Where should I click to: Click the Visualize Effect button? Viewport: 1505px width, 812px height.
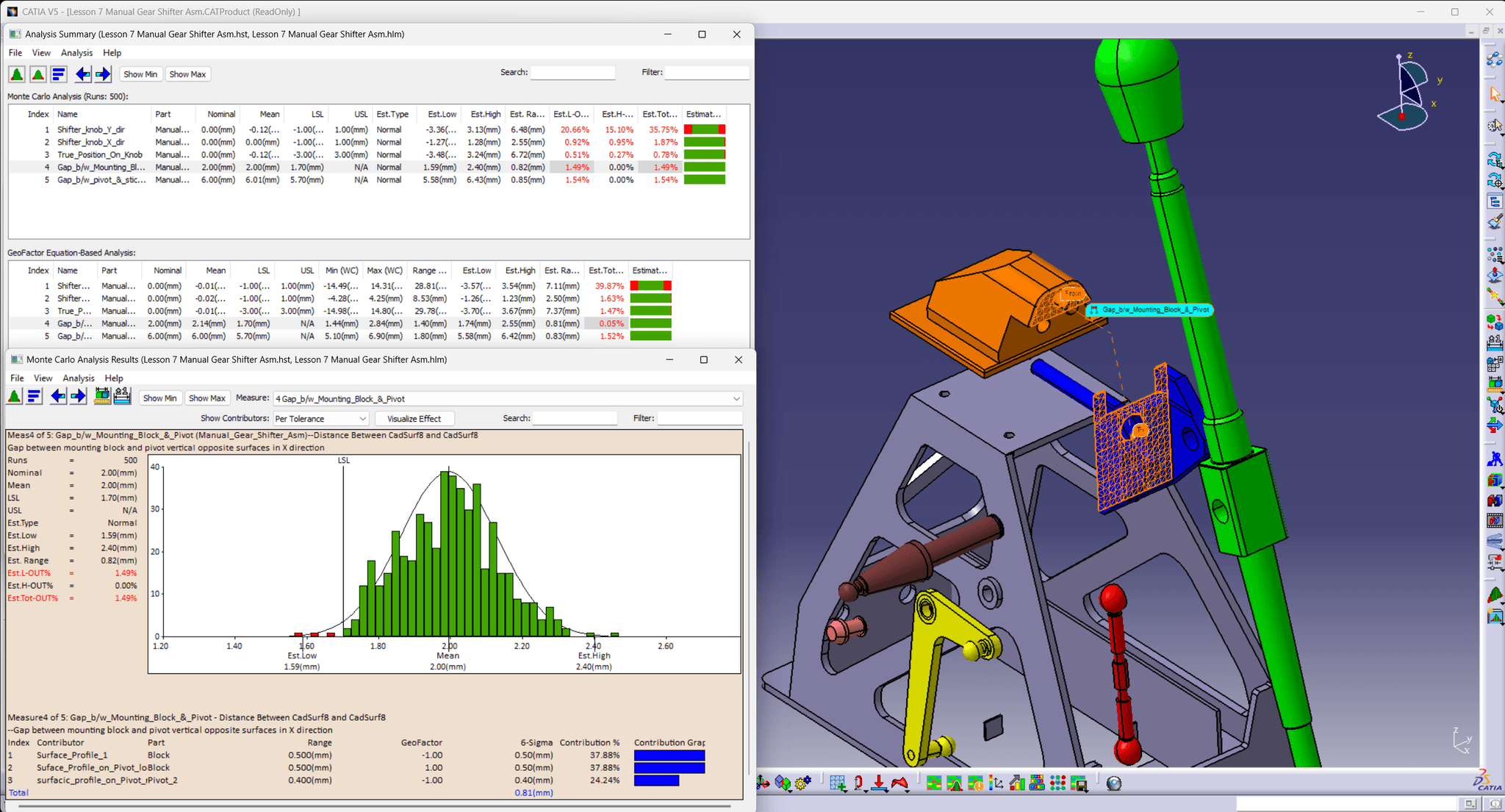pyautogui.click(x=414, y=418)
